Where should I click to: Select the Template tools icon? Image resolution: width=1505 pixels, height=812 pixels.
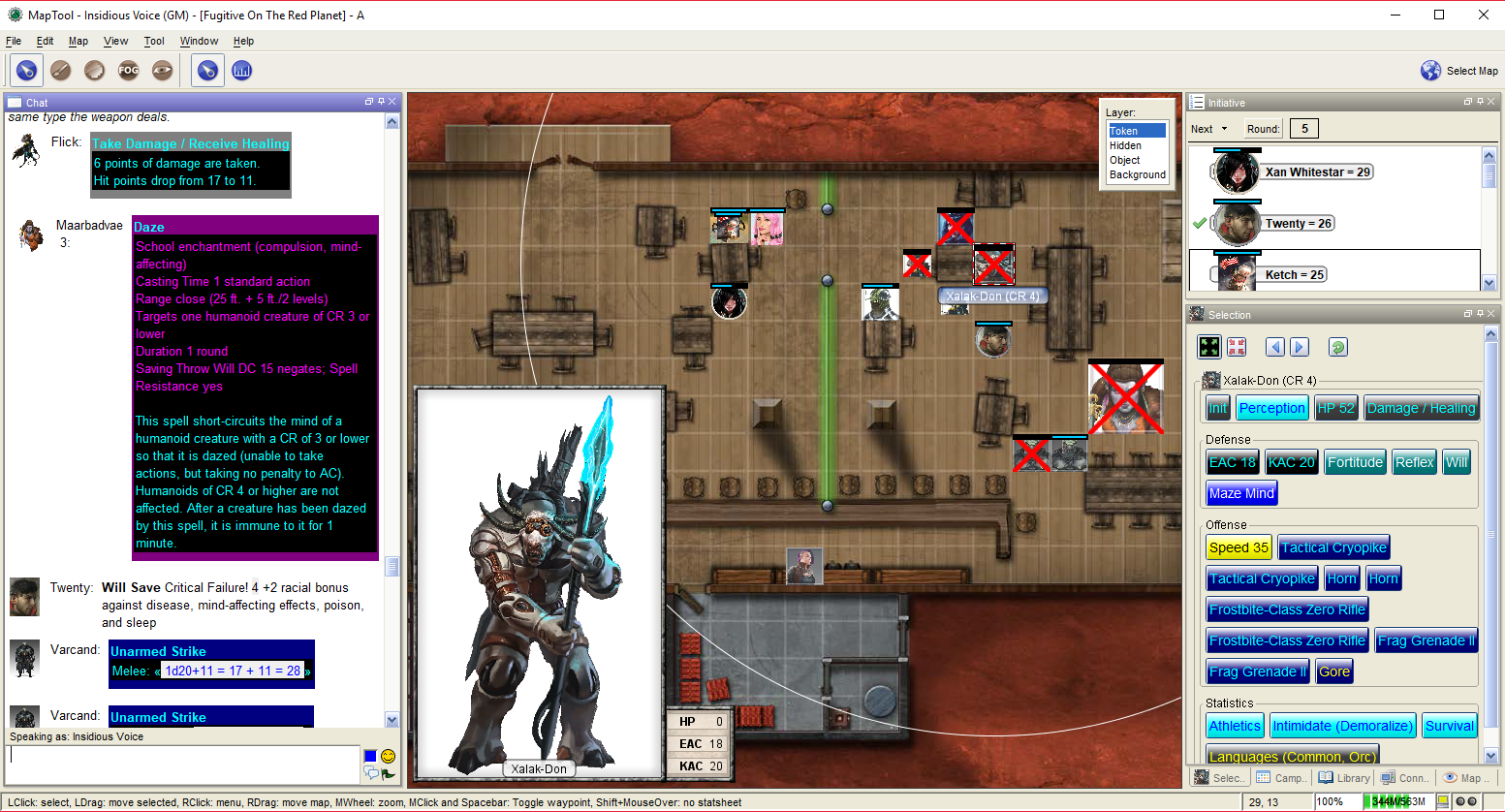point(94,71)
